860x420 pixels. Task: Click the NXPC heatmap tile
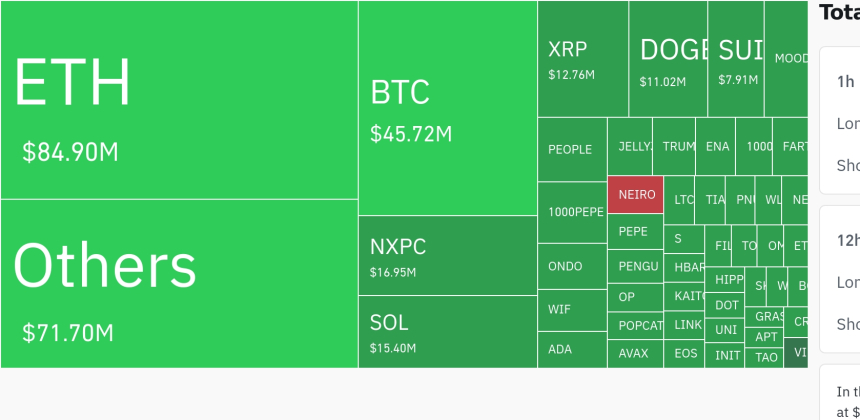(x=447, y=256)
